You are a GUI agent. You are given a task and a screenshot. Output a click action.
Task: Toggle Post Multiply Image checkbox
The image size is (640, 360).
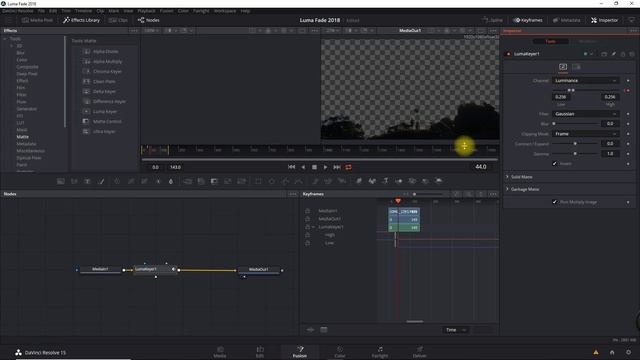pyautogui.click(x=554, y=202)
